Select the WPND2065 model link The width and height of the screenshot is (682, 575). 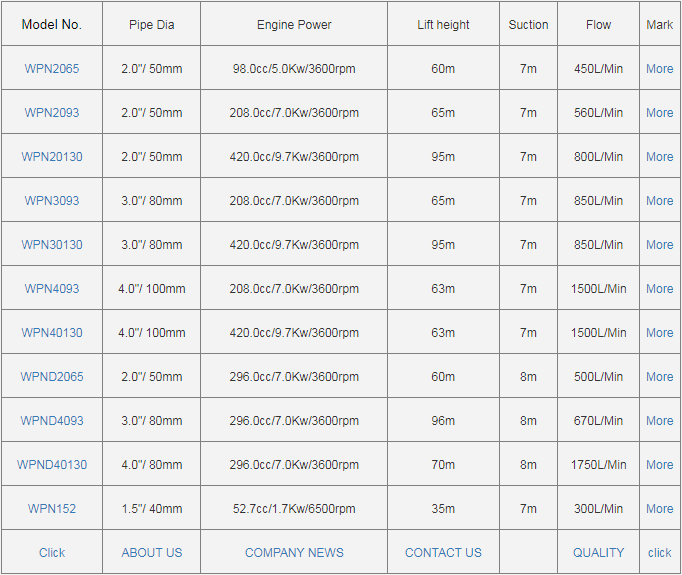[52, 377]
